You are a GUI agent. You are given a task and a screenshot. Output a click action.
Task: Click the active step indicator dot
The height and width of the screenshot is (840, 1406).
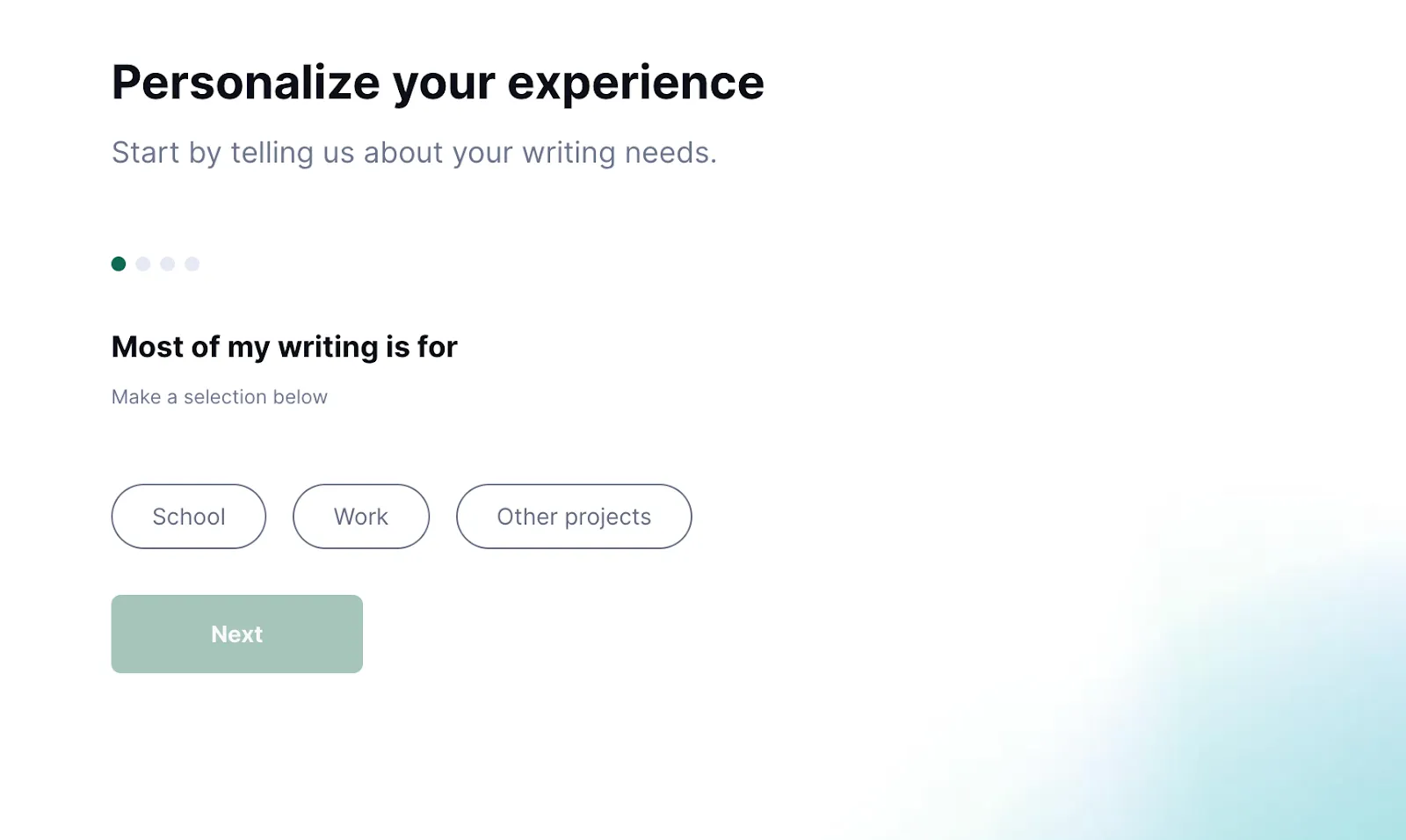click(118, 264)
